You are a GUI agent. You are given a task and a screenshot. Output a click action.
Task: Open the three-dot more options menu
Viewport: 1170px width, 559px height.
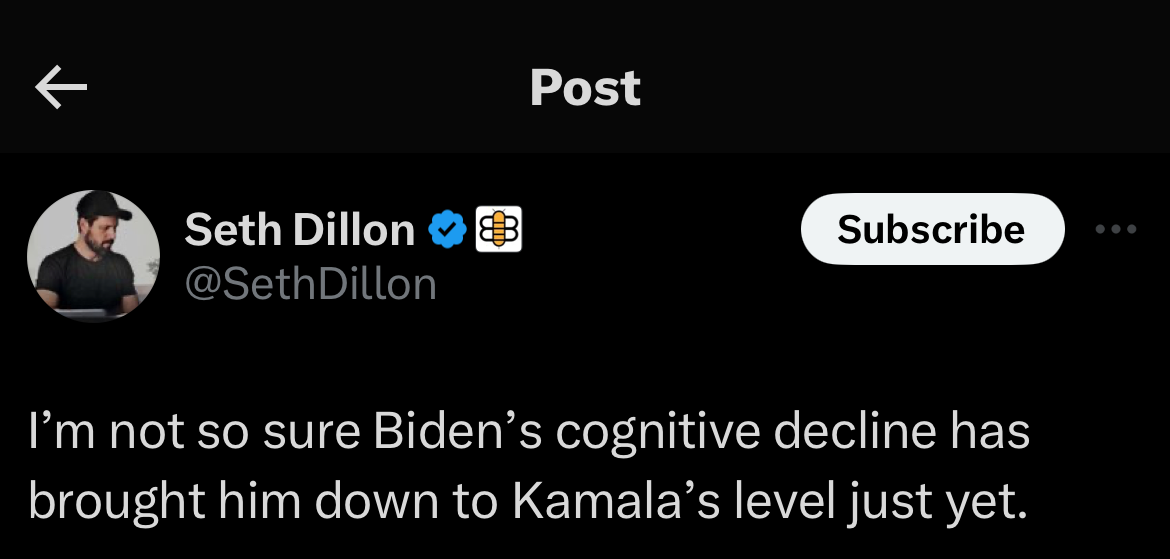(1116, 230)
